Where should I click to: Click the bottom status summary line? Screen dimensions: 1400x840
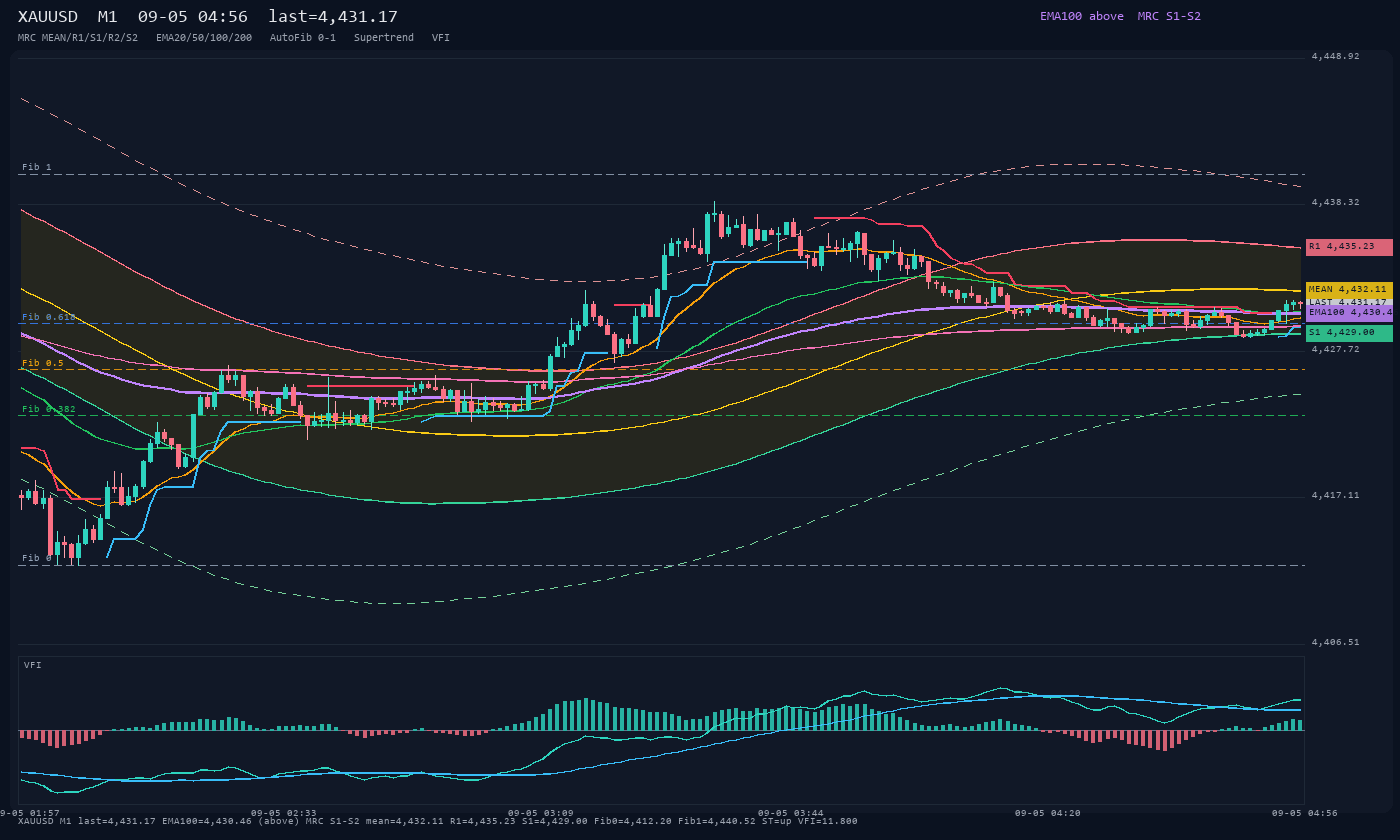click(x=437, y=821)
